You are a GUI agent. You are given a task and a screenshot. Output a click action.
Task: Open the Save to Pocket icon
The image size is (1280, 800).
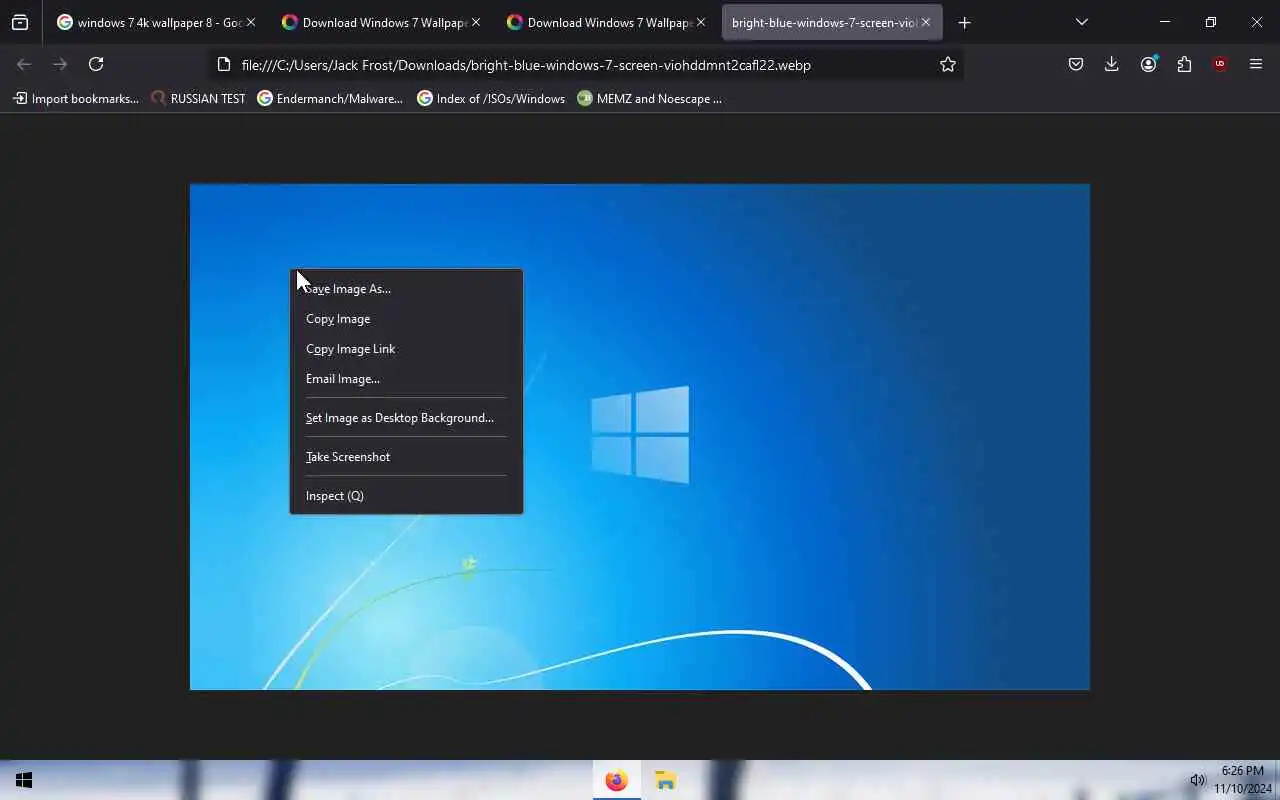(1076, 64)
